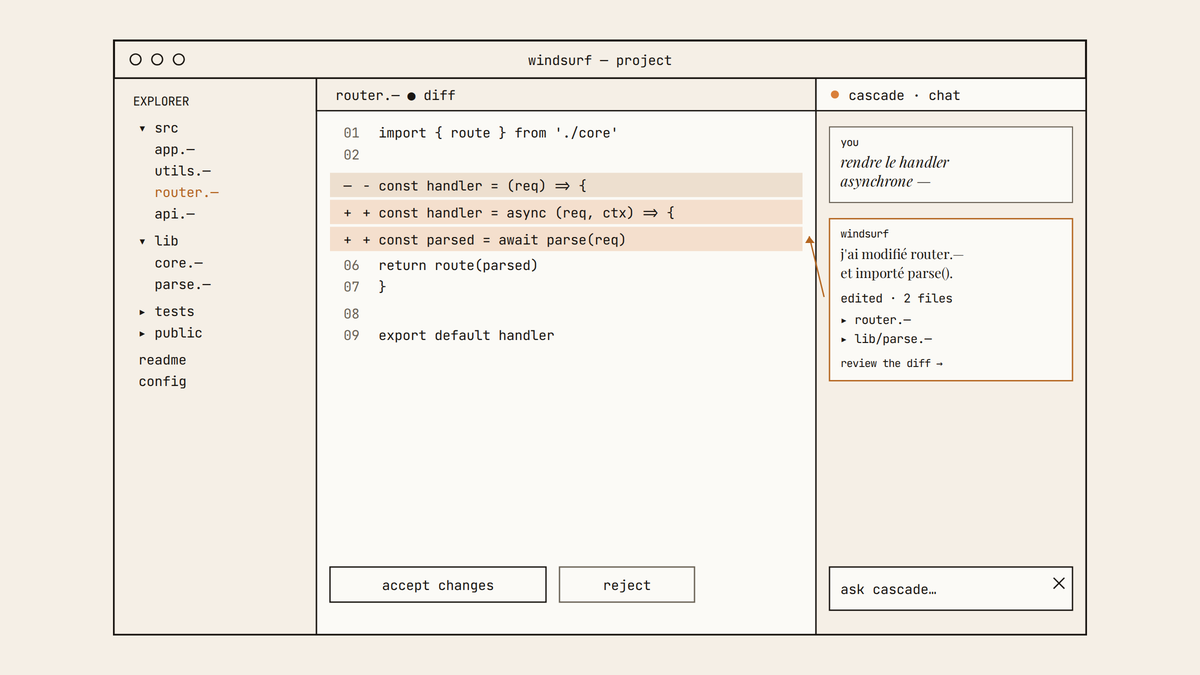Expand the public folder arrow

click(143, 334)
